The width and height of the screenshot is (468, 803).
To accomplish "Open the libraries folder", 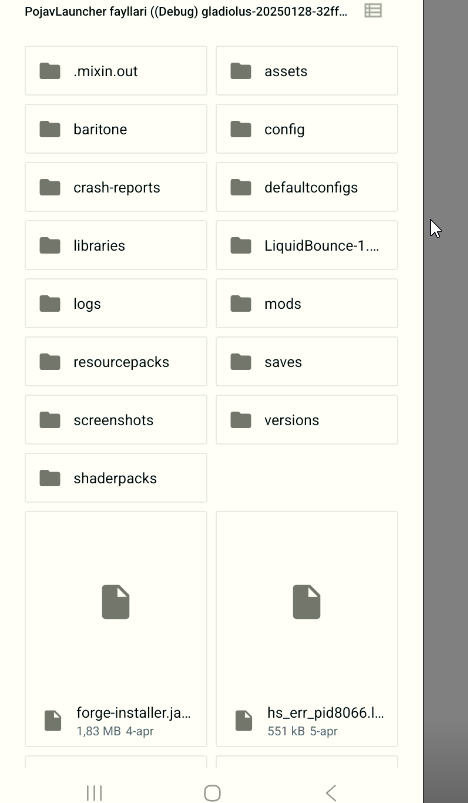I will [x=116, y=245].
